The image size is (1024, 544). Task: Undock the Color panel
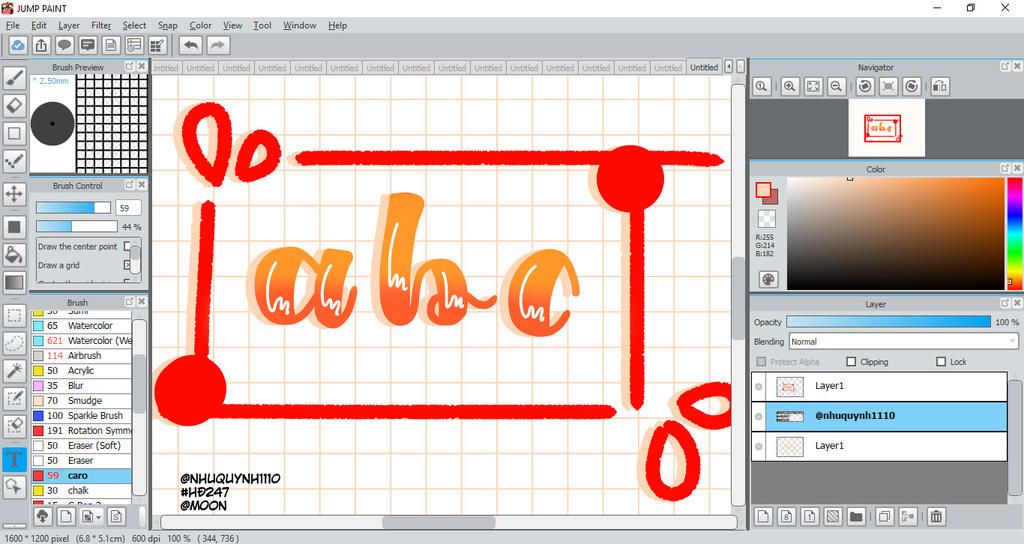[1005, 168]
